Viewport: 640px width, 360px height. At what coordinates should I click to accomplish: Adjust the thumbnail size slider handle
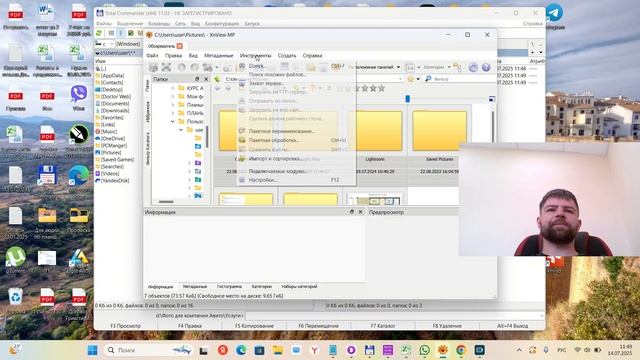click(x=407, y=99)
